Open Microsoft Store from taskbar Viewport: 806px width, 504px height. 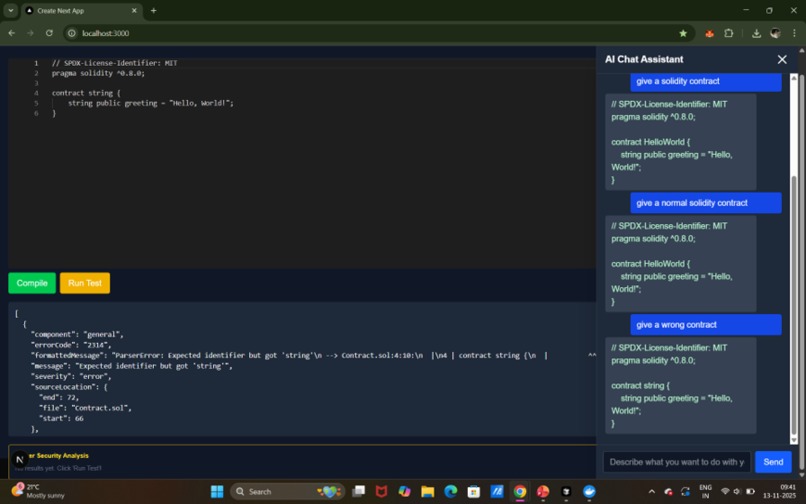point(474,492)
